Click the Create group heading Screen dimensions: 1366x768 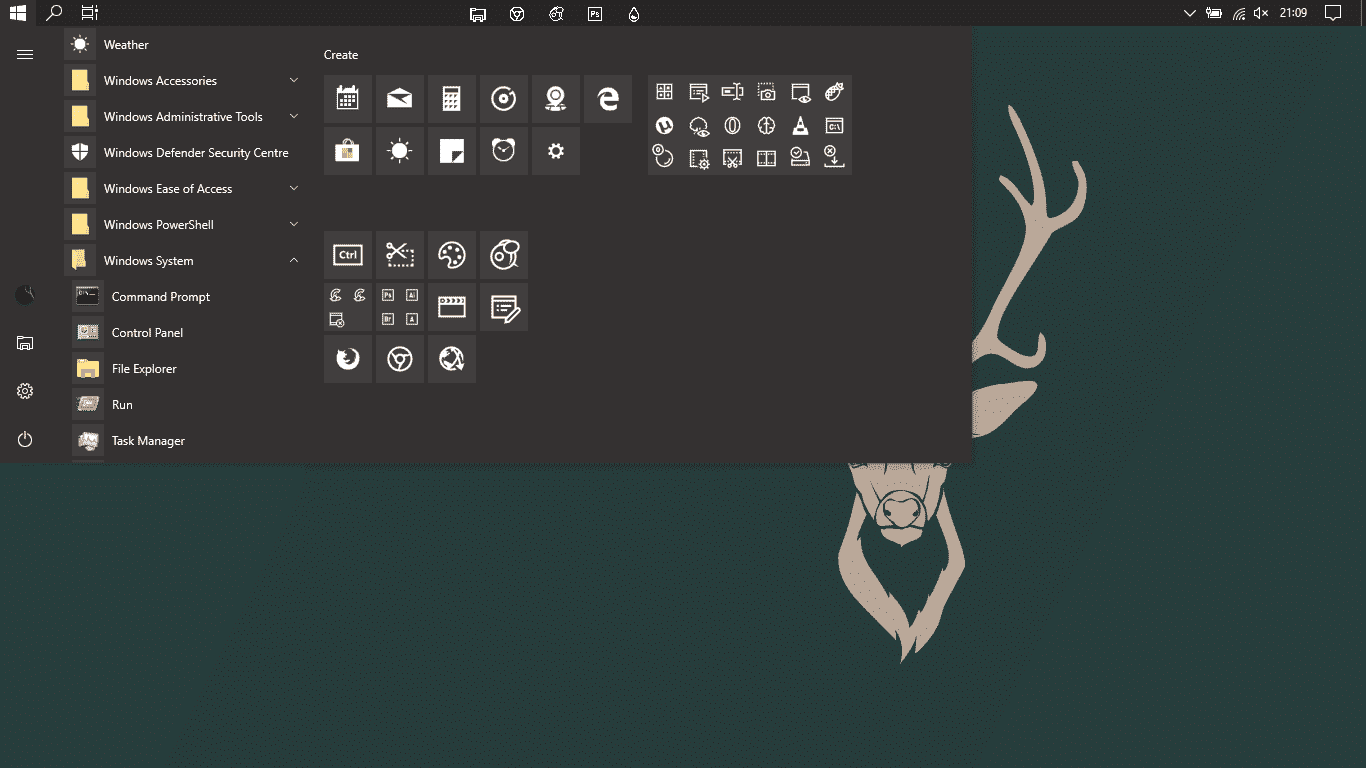[x=341, y=55]
